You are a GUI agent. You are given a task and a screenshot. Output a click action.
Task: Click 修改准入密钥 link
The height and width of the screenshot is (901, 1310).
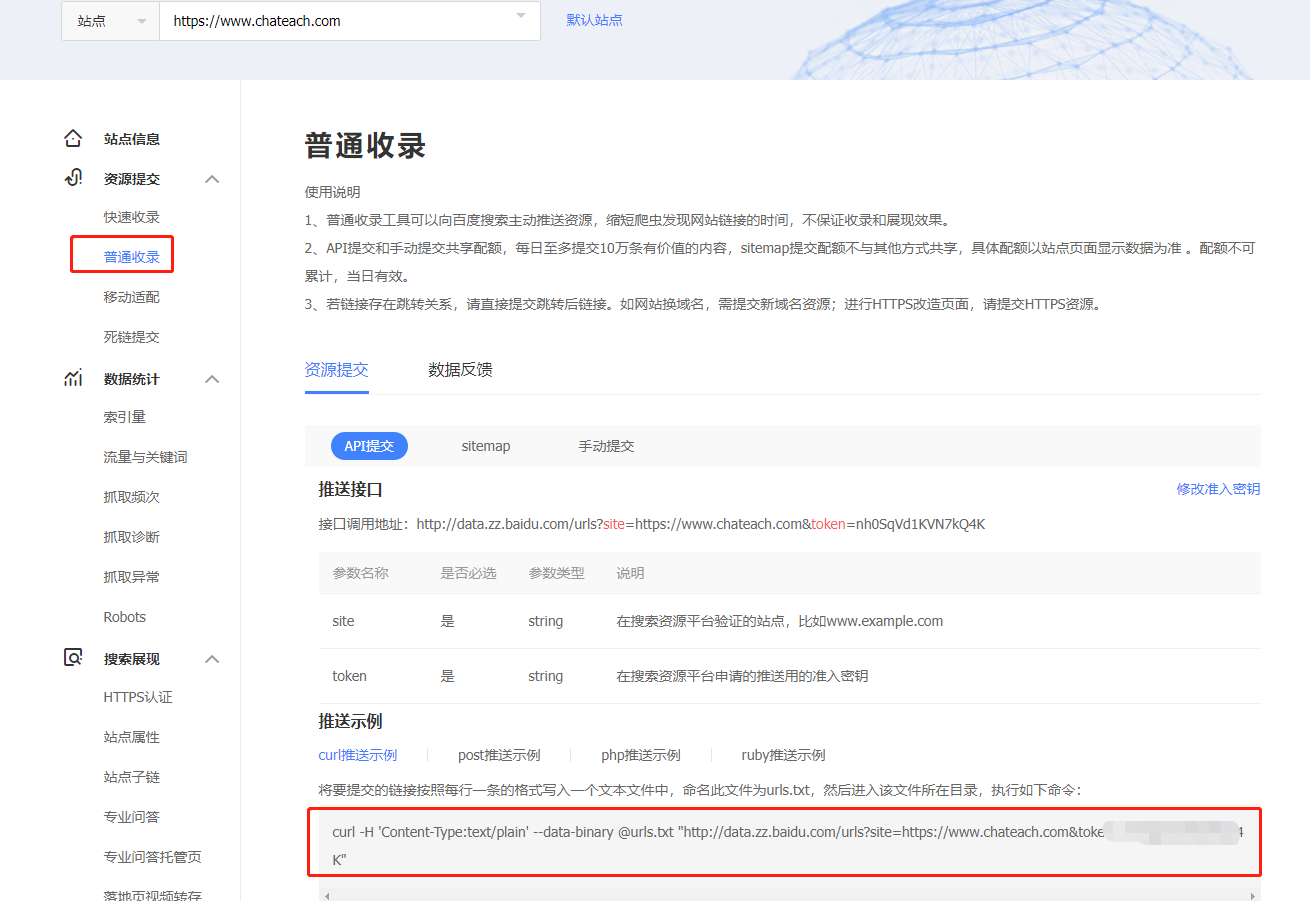[1218, 489]
